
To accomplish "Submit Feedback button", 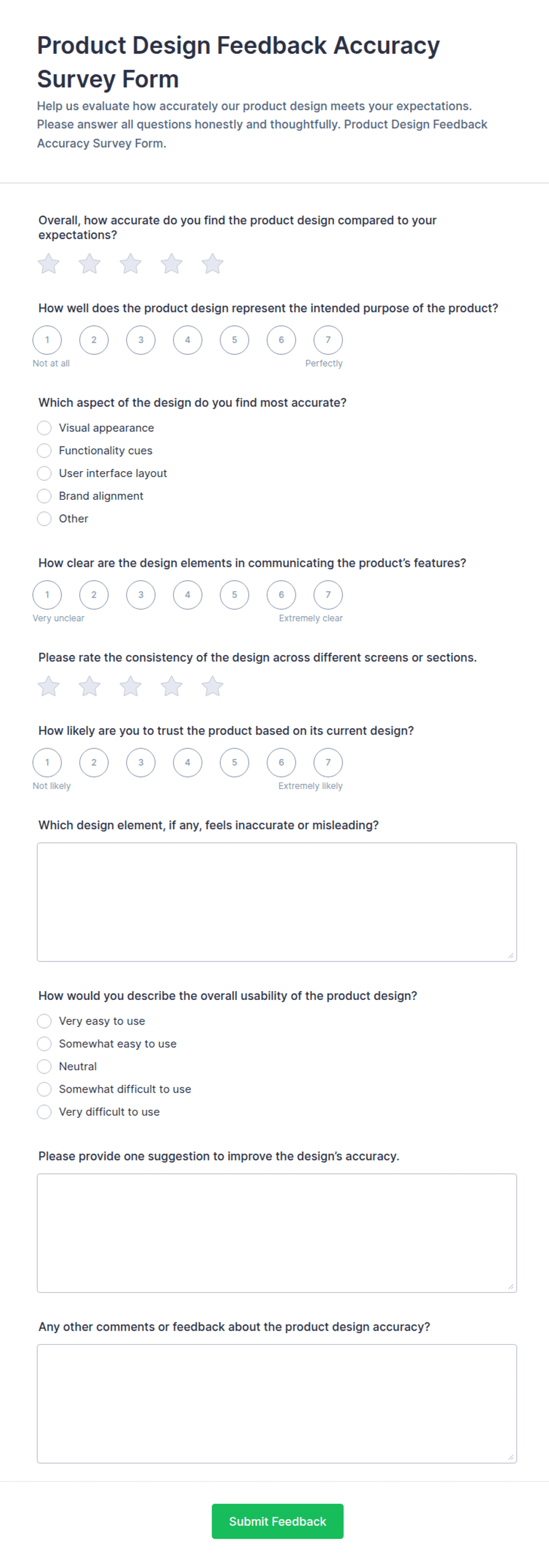I will pos(277,1521).
